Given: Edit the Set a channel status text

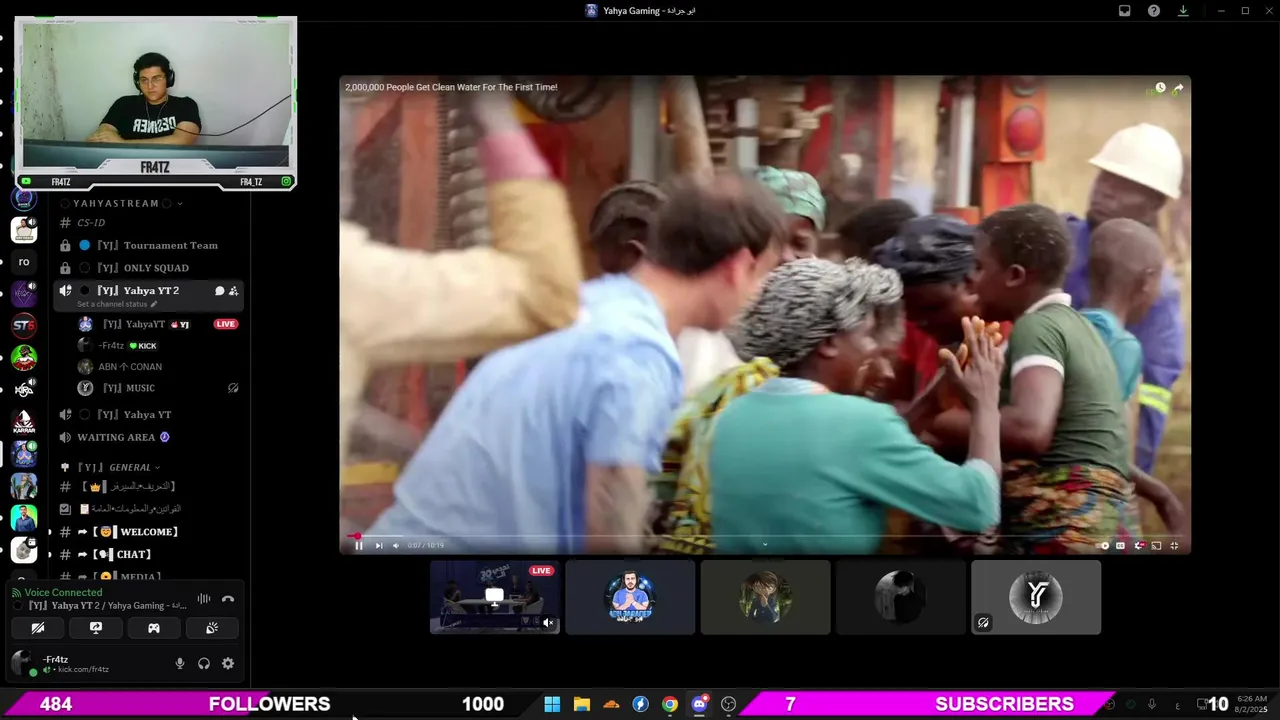Looking at the screenshot, I should (117, 304).
